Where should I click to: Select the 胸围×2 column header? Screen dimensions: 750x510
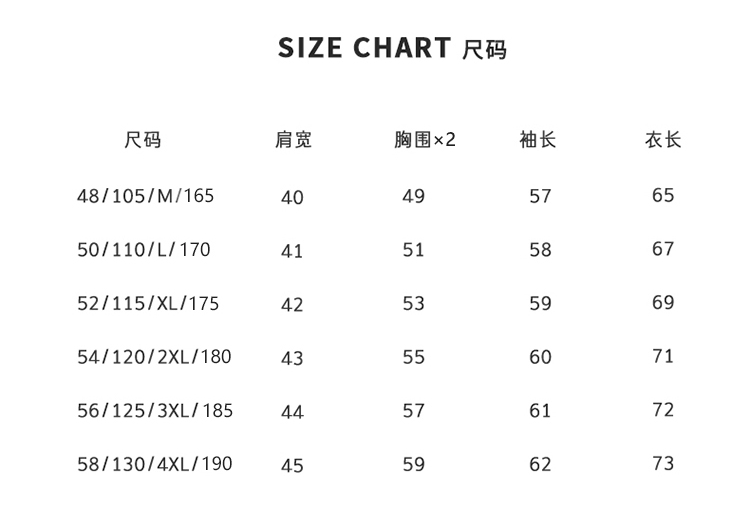(424, 140)
